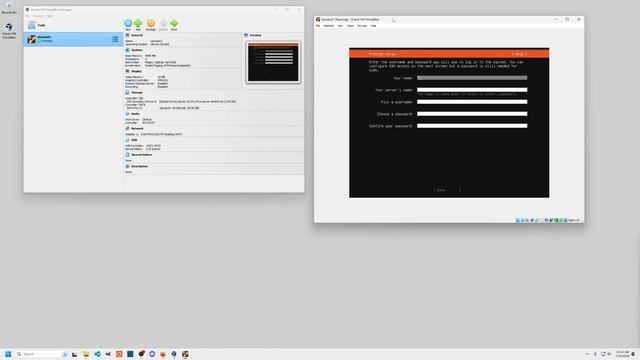Click the Discard toolbar icon in VirtualBox Manager
640x360 pixels.
click(x=163, y=24)
